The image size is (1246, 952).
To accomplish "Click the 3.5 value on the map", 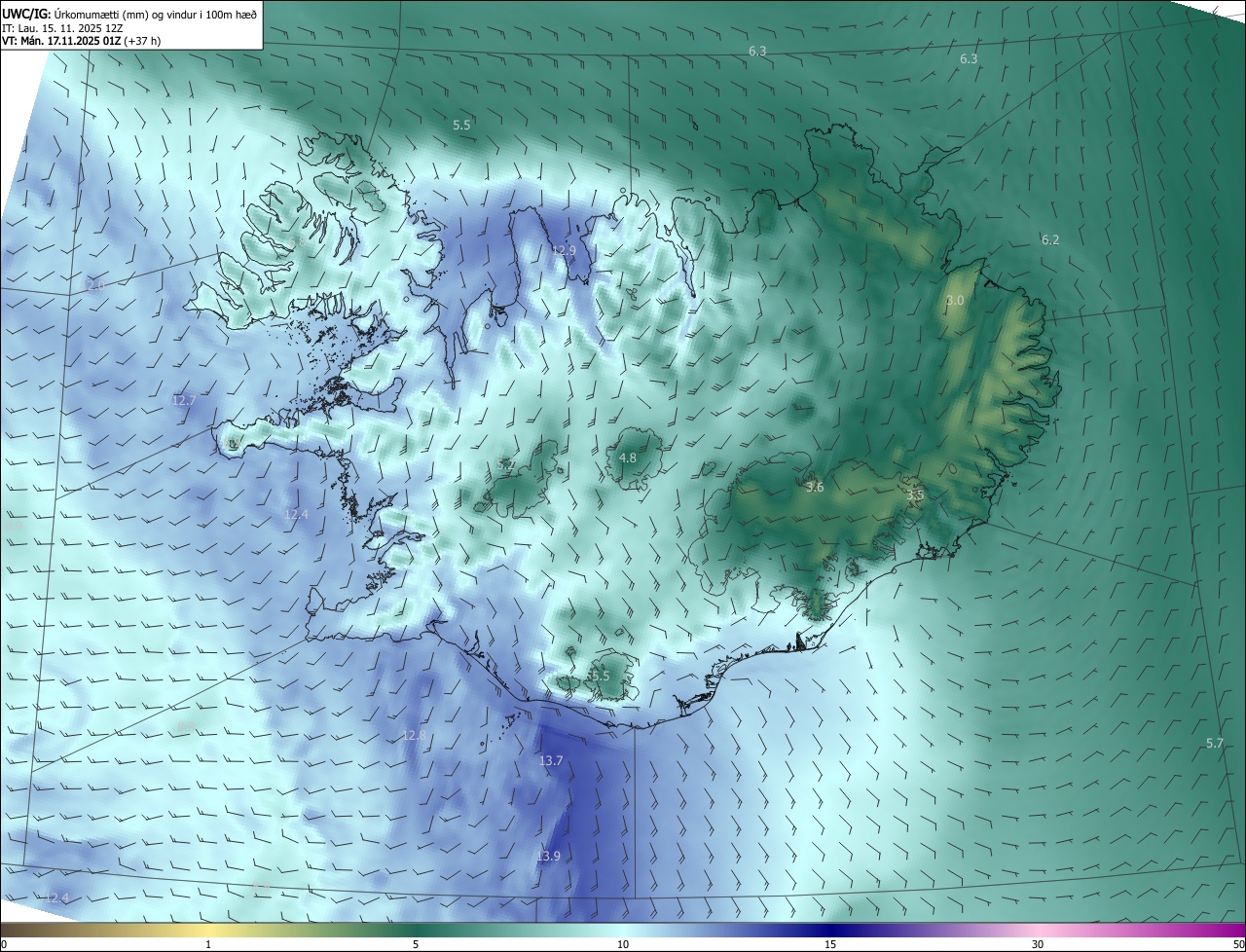I will [x=915, y=495].
